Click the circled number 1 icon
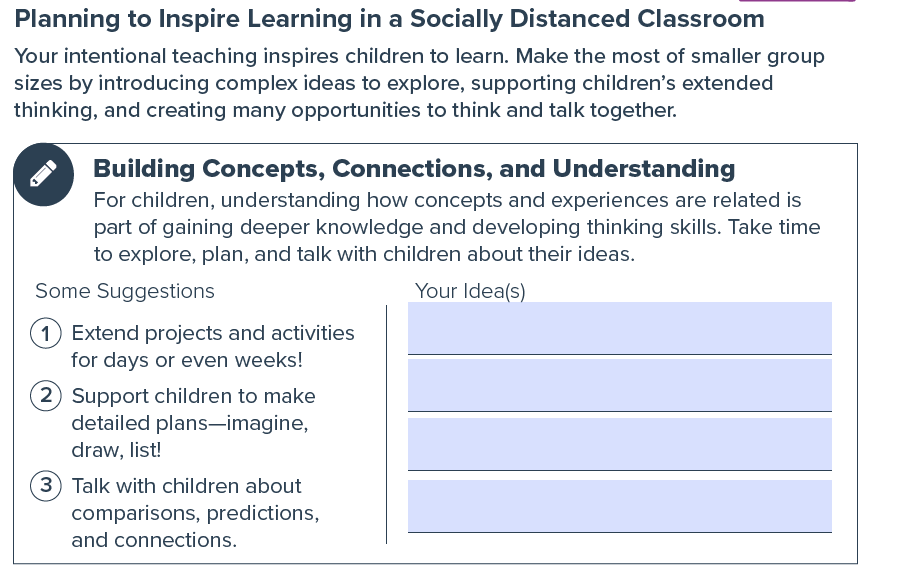Screen dimensions: 903x570 click(45, 333)
